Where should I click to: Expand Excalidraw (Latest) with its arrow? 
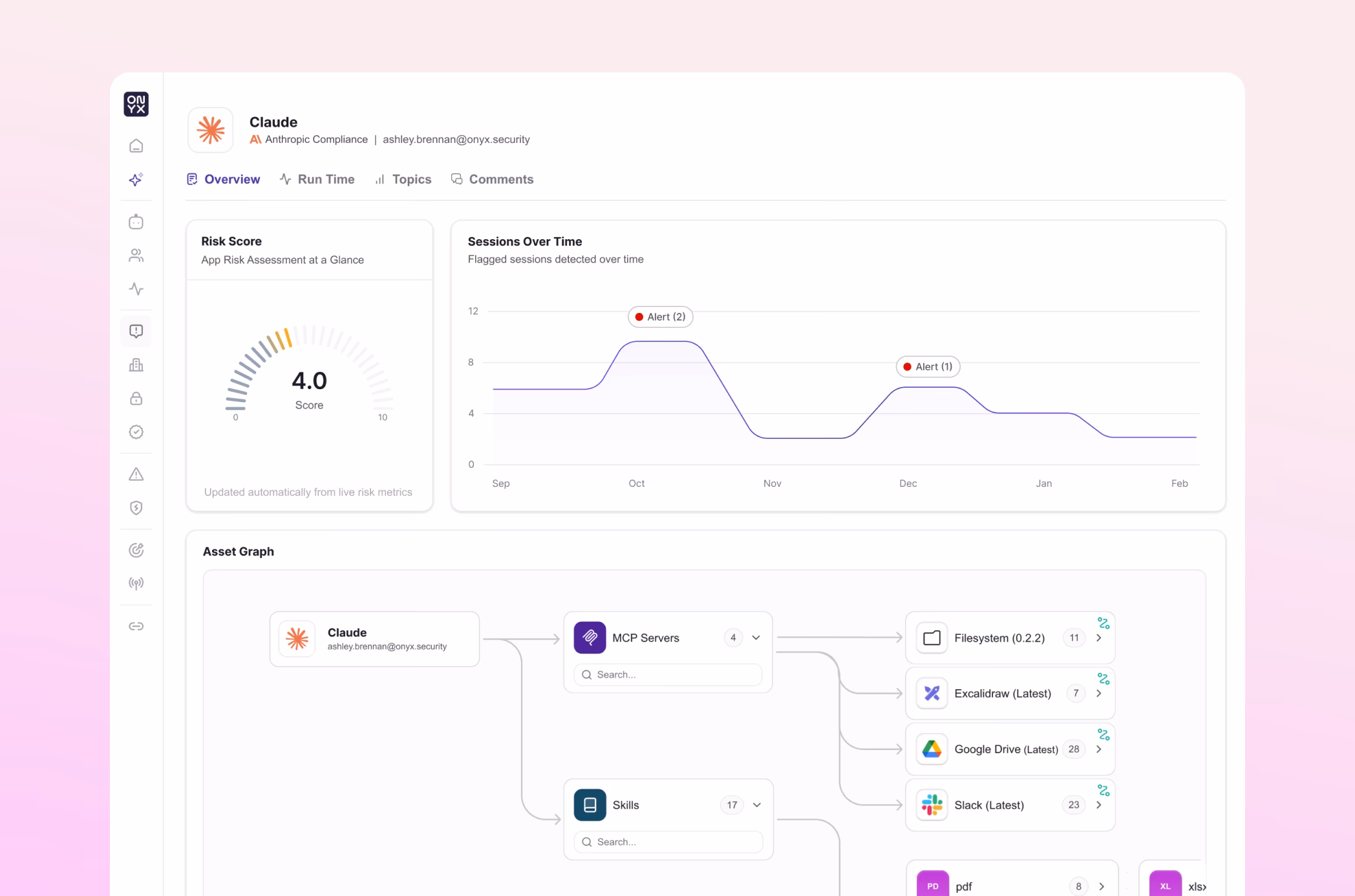[x=1099, y=694]
